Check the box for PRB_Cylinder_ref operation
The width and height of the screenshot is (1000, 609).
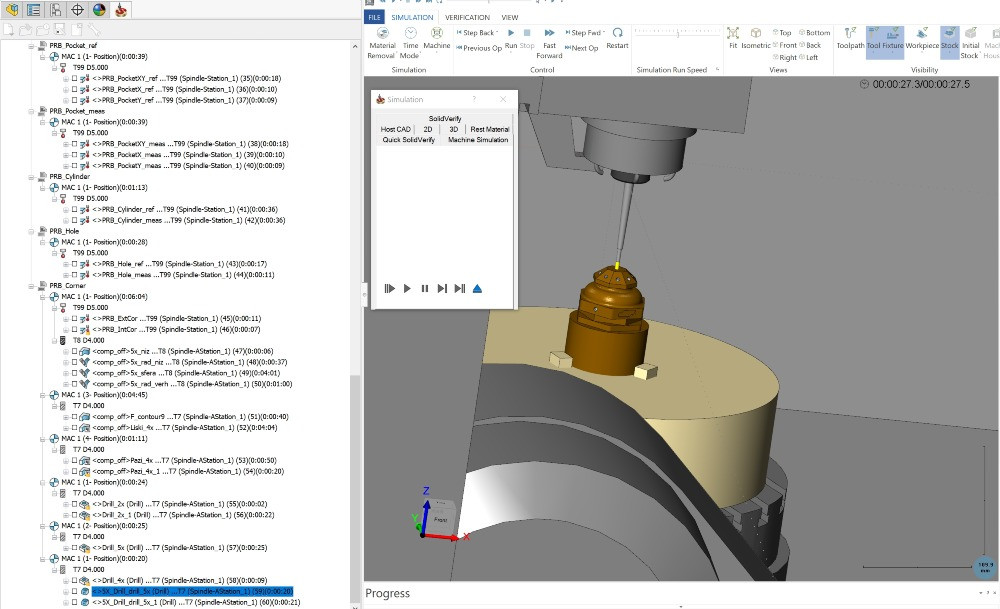(74, 209)
